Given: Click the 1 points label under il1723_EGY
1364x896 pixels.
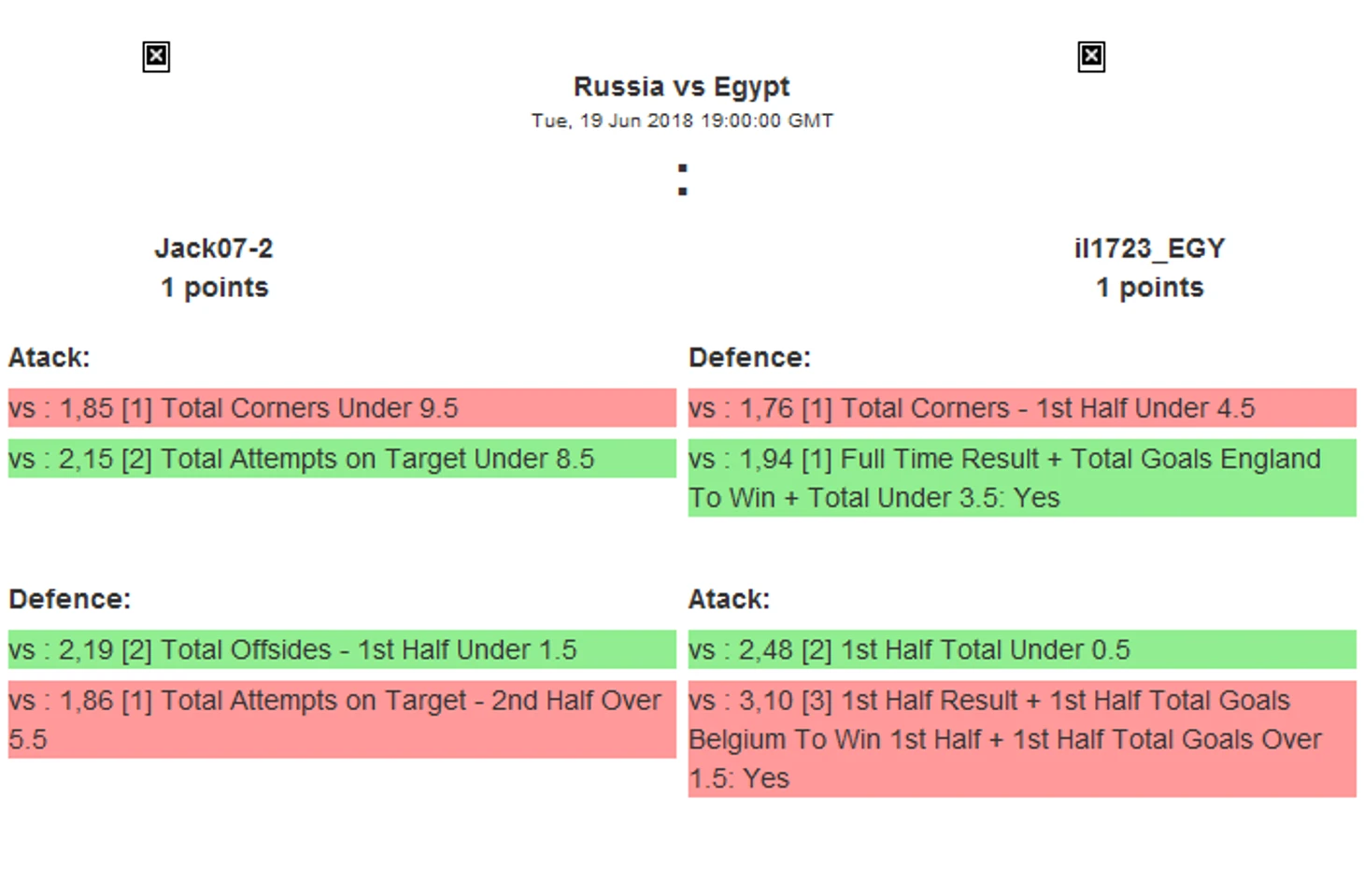Looking at the screenshot, I should click(x=1149, y=288).
